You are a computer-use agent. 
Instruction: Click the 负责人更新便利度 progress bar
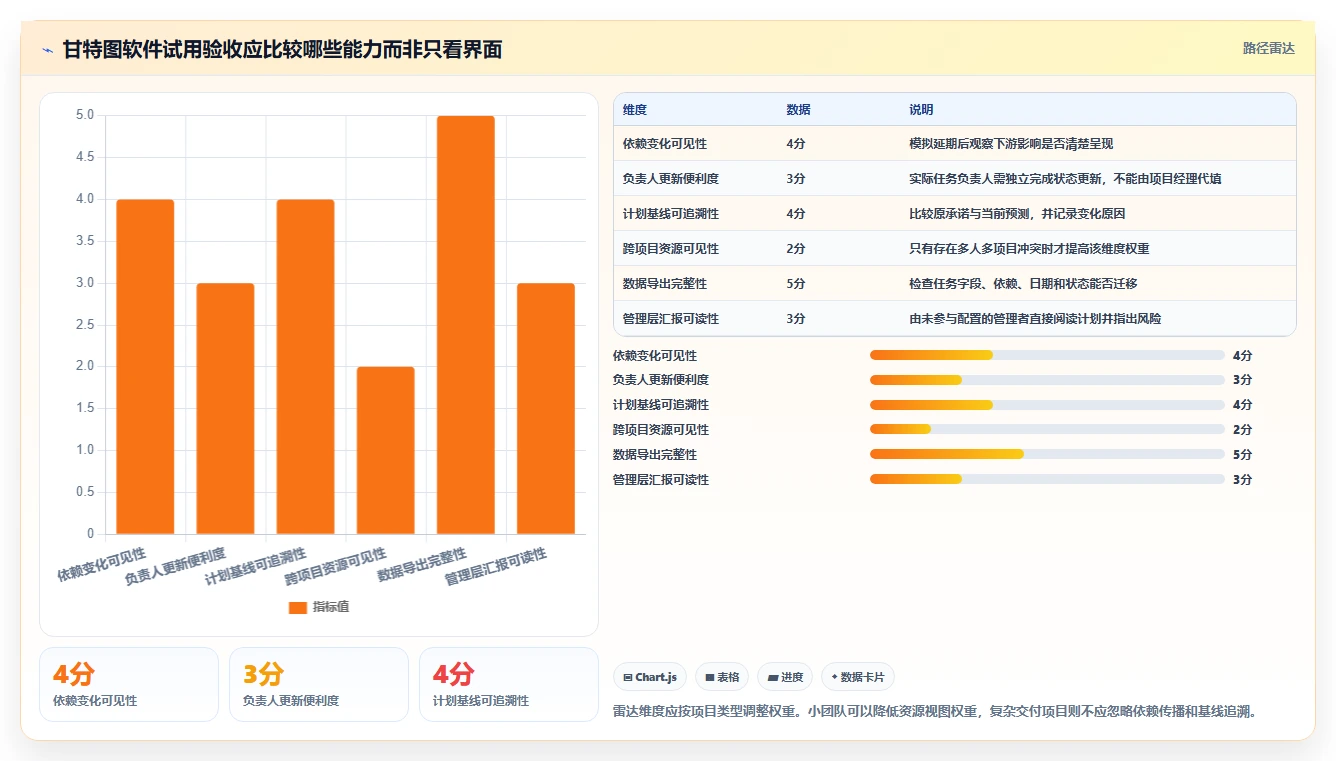(x=1047, y=380)
